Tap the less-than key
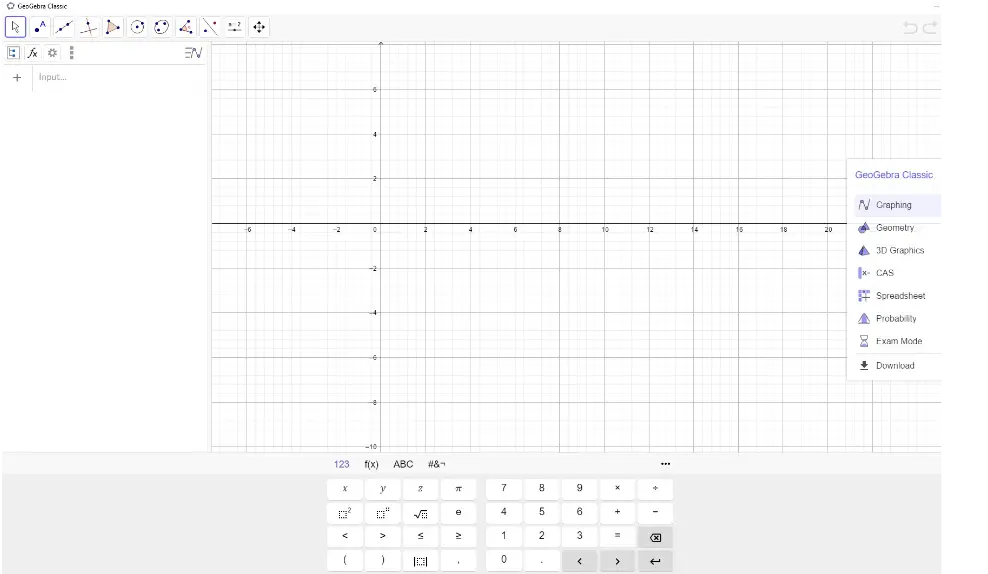This screenshot has height=574, width=988. [345, 536]
